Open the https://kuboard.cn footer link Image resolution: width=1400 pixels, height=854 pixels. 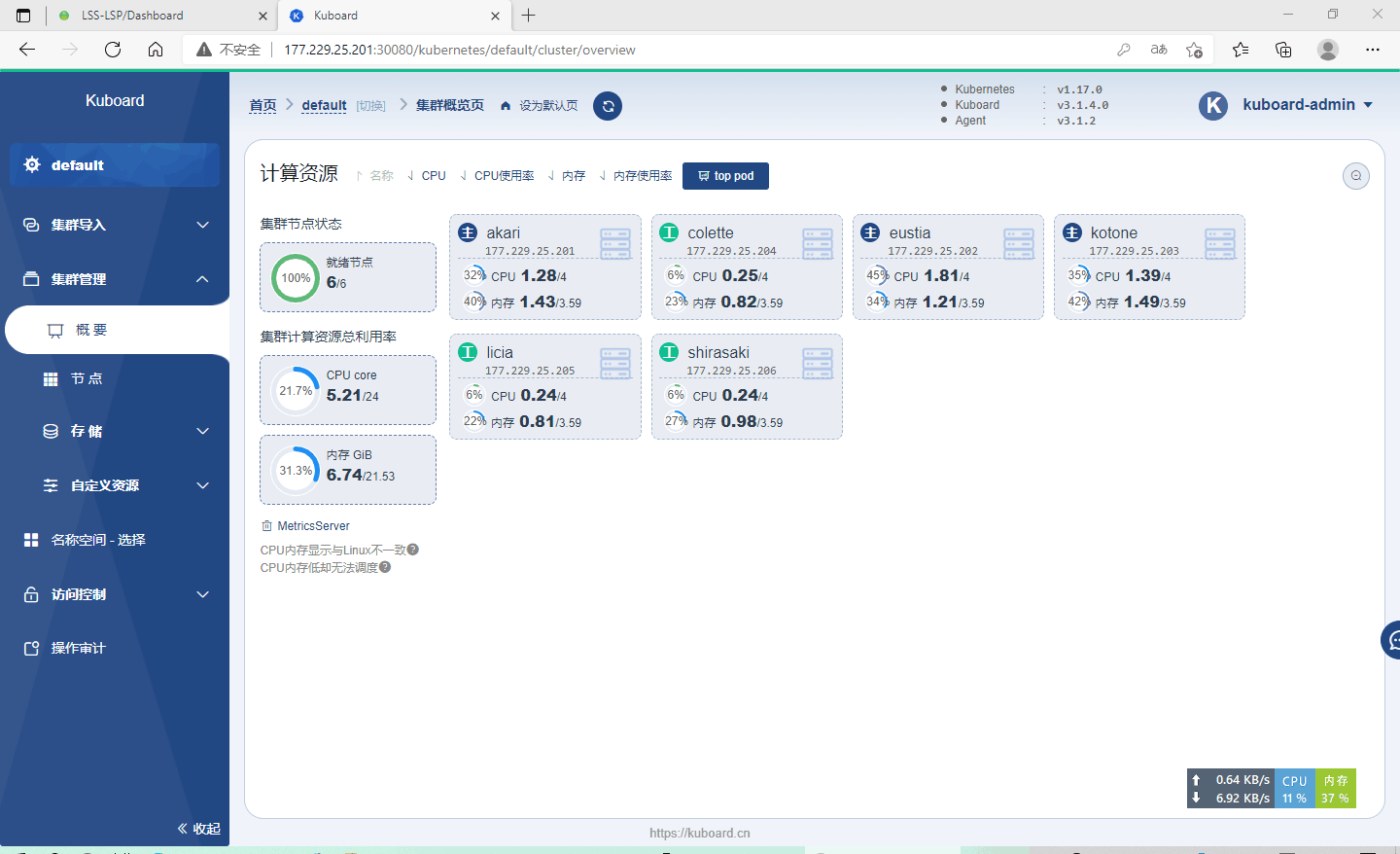(700, 833)
